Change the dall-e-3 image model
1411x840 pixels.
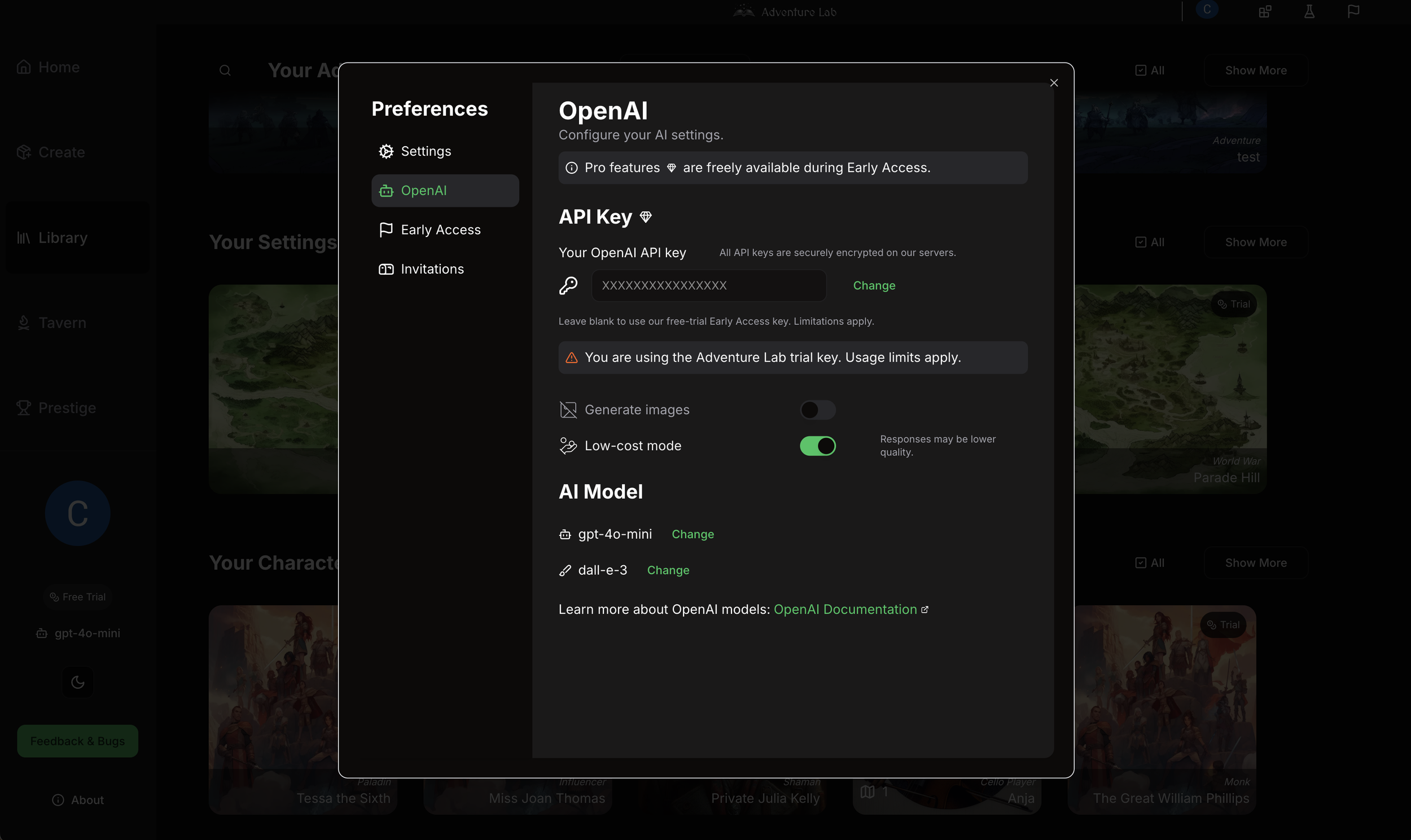coord(668,570)
